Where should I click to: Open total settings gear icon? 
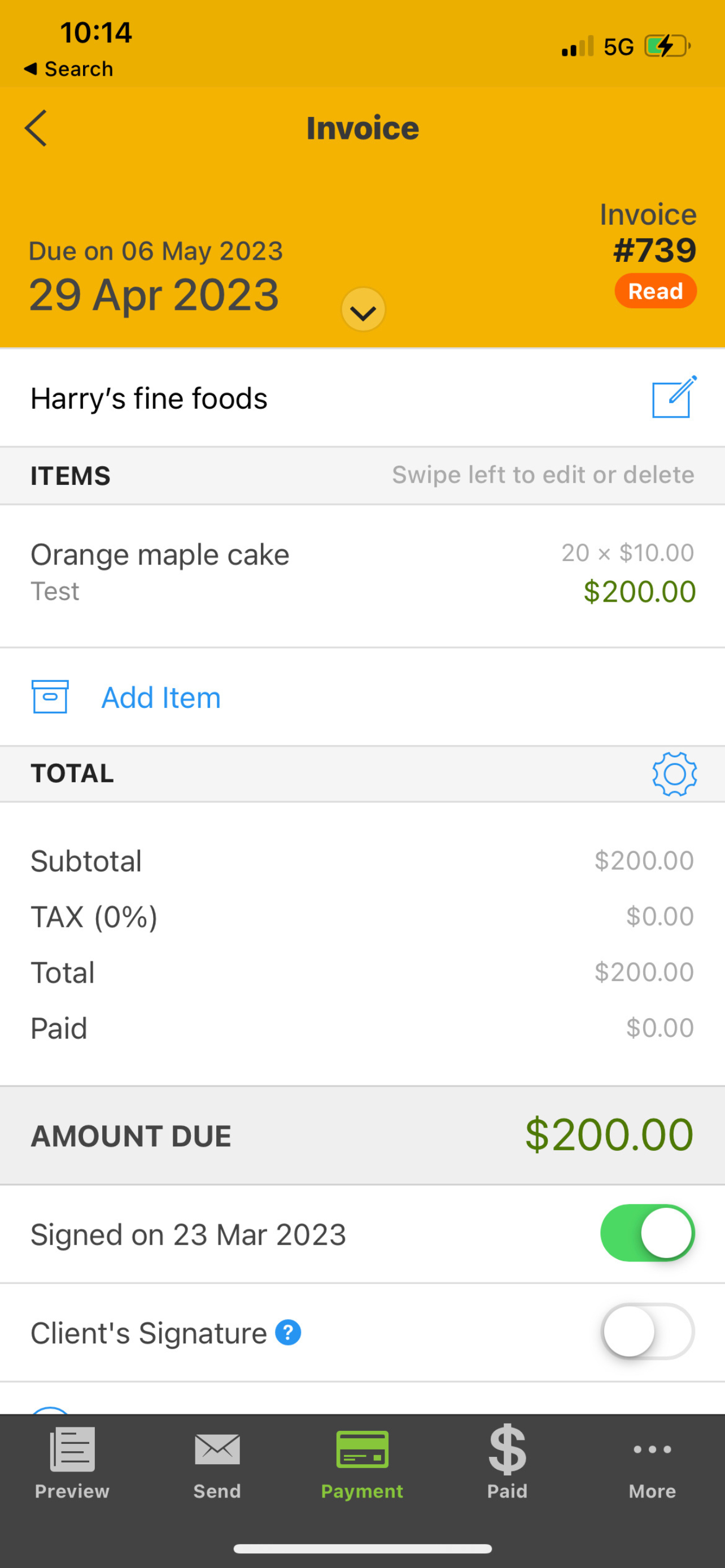point(675,774)
